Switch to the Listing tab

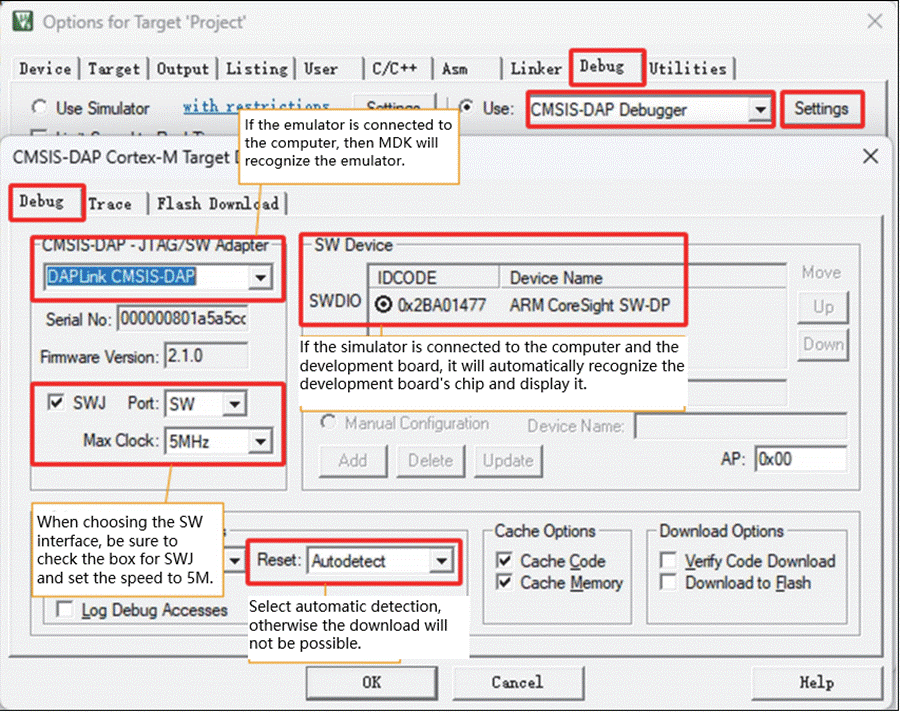pyautogui.click(x=256, y=69)
